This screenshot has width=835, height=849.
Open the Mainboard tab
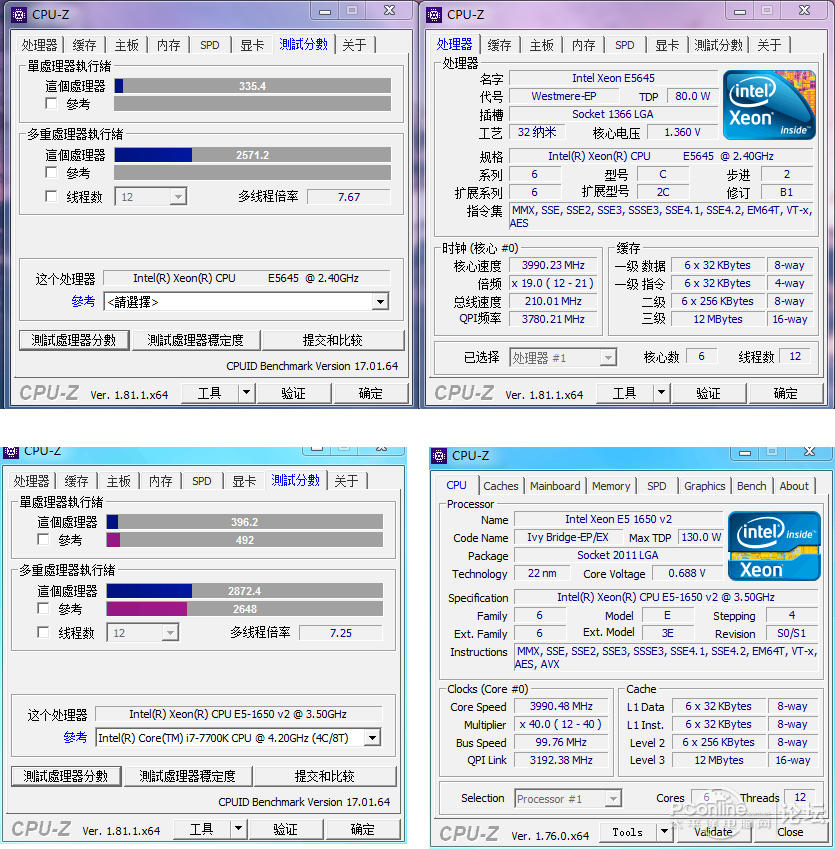pyautogui.click(x=555, y=486)
